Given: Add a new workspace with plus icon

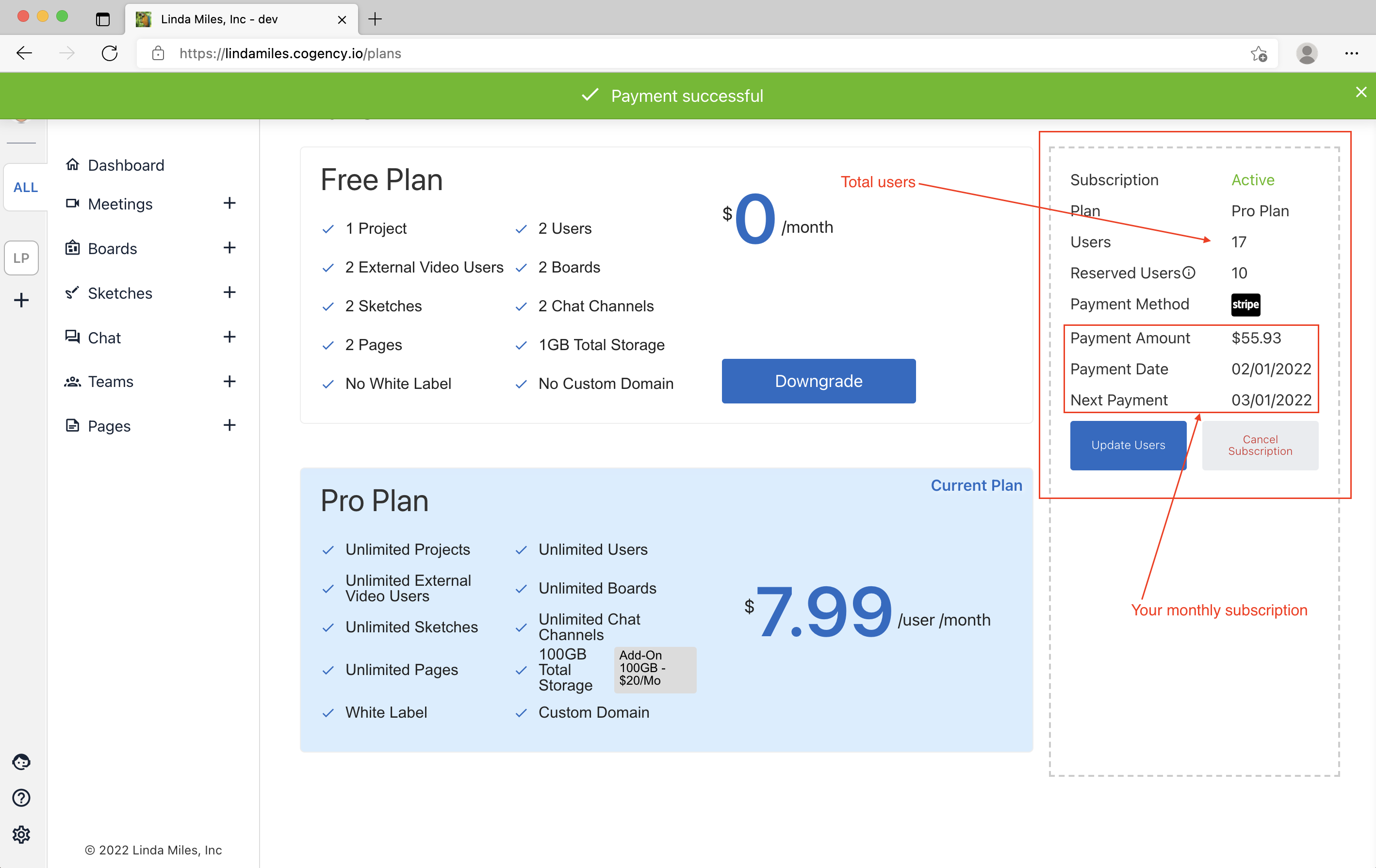Looking at the screenshot, I should [21, 300].
